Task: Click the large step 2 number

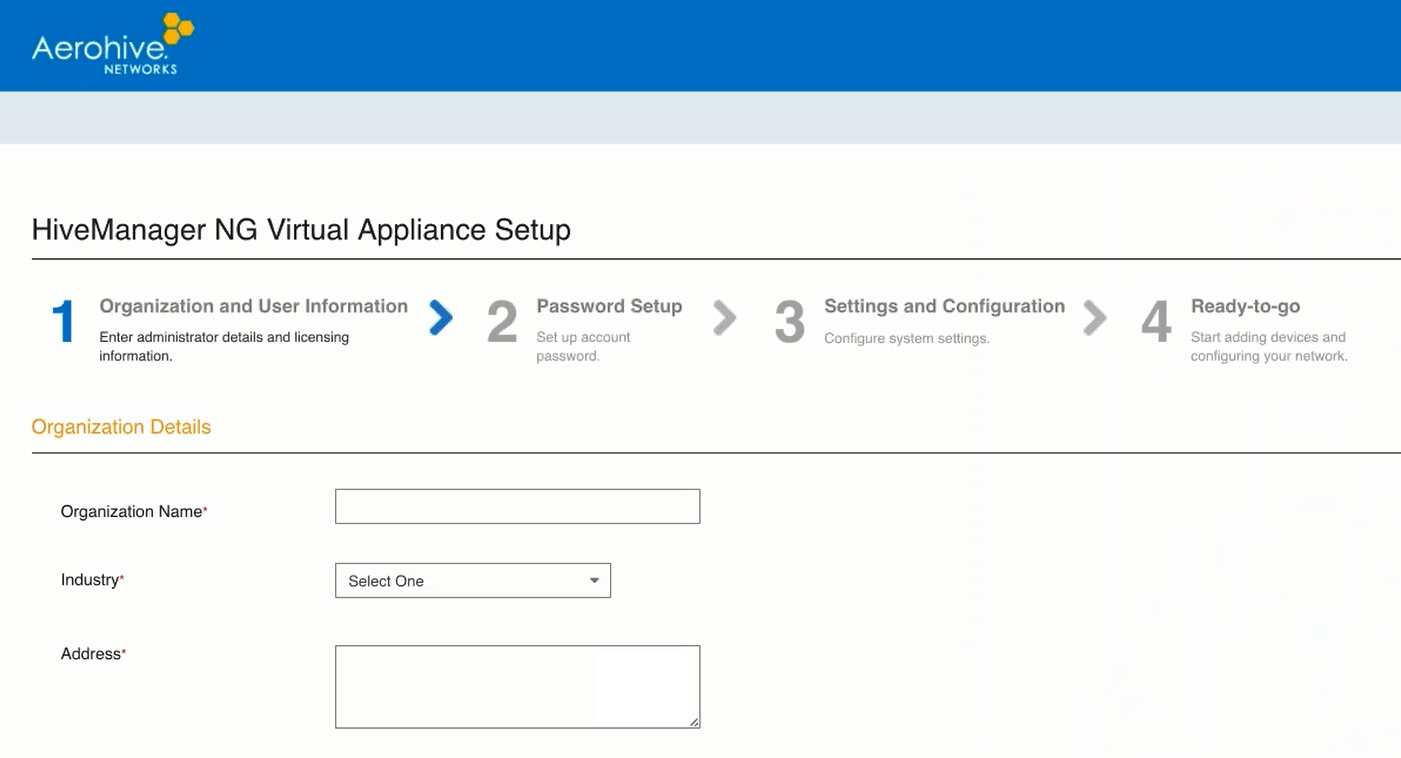Action: (502, 323)
